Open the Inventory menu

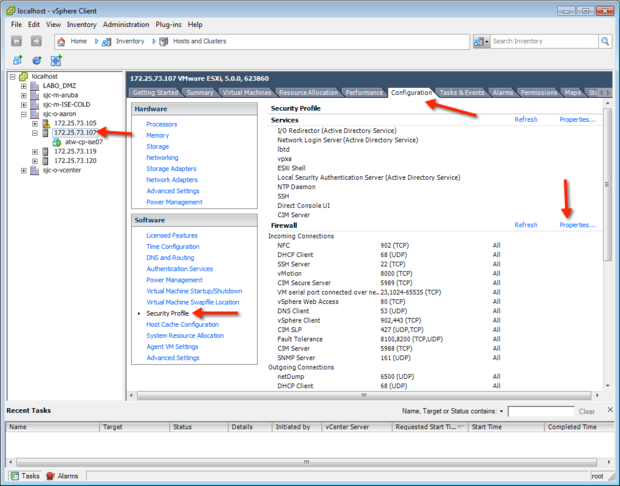click(81, 25)
